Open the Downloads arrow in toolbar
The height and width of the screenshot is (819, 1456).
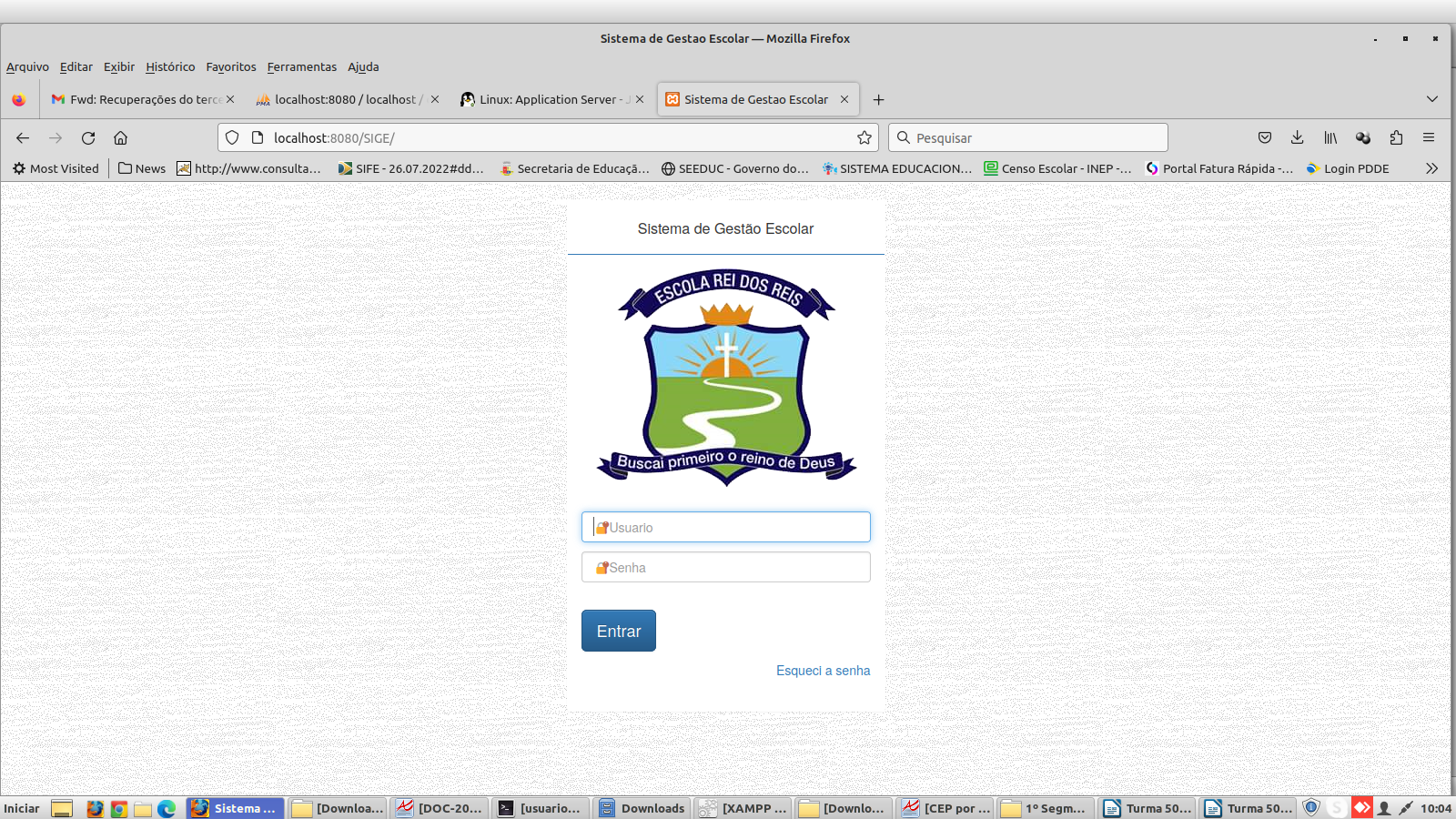coord(1297,137)
